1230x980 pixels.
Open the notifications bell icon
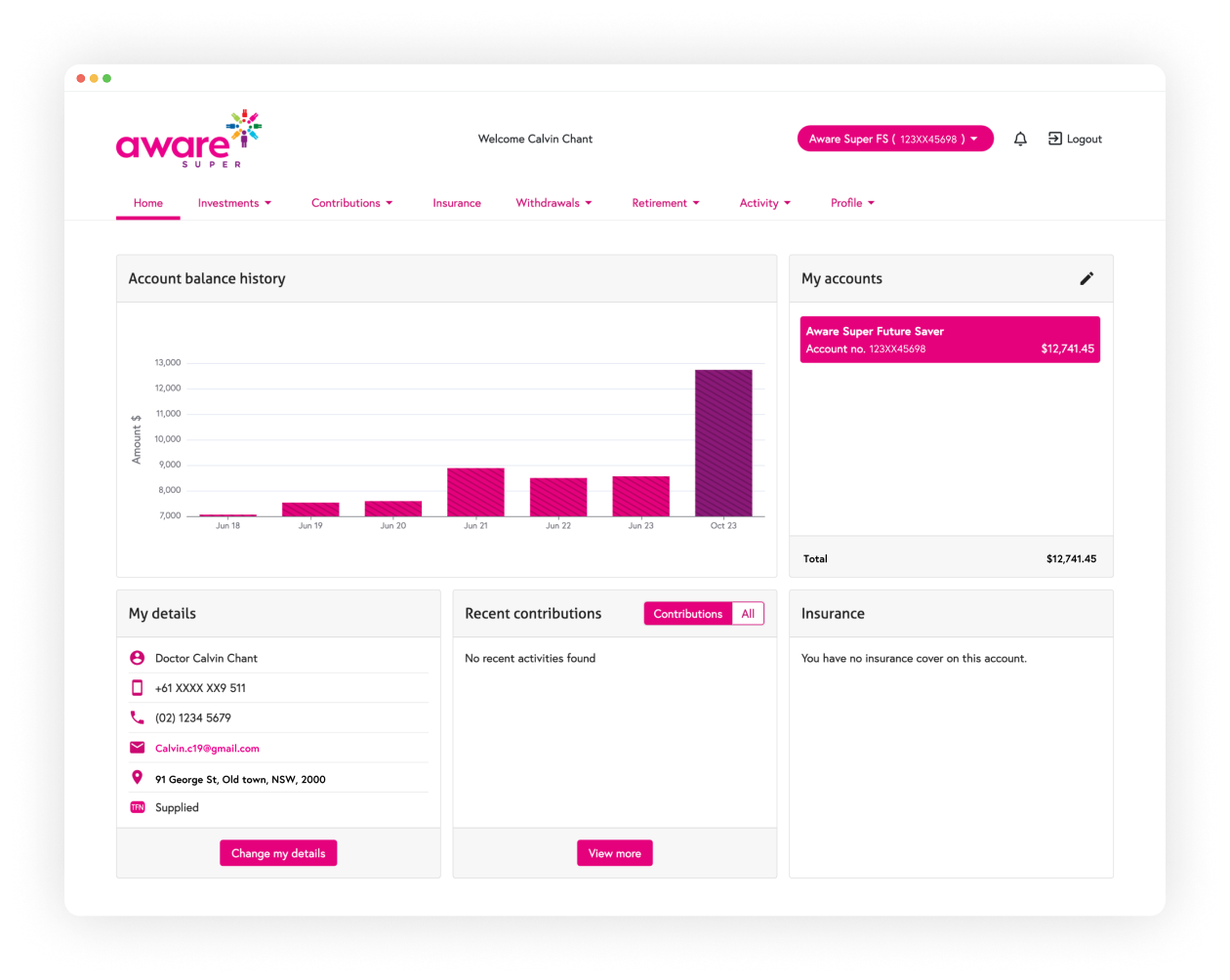pyautogui.click(x=1020, y=139)
